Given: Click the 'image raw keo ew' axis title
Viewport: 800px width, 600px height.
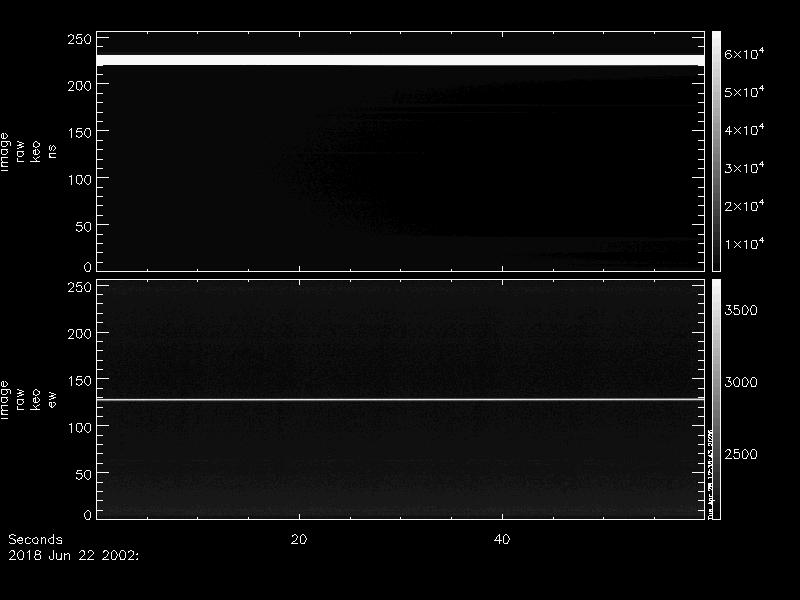Looking at the screenshot, I should pos(28,400).
